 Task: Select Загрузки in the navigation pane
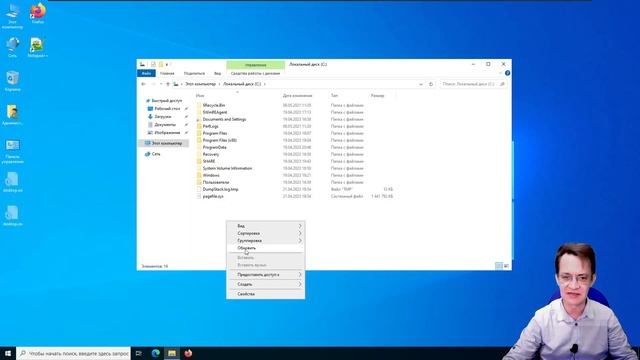point(162,117)
